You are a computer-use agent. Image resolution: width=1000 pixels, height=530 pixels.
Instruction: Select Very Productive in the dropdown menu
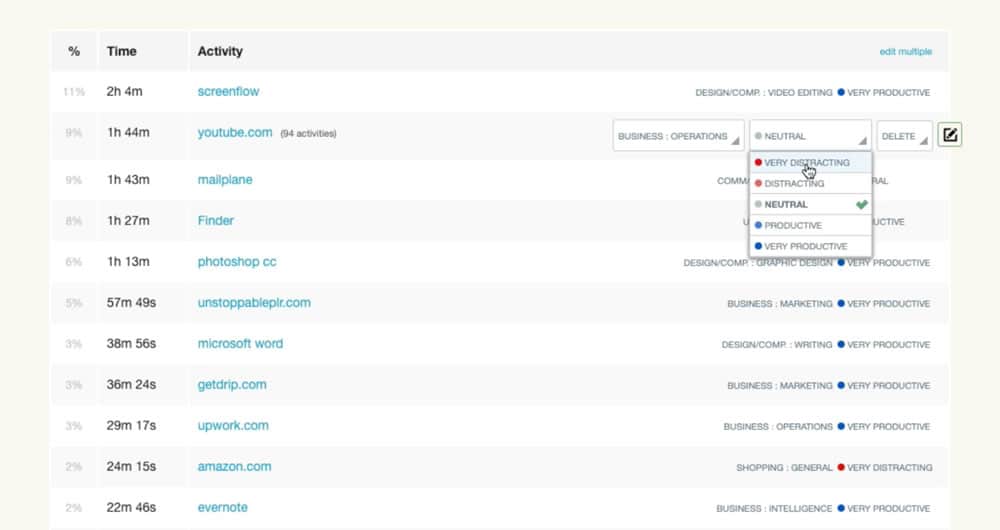point(810,246)
